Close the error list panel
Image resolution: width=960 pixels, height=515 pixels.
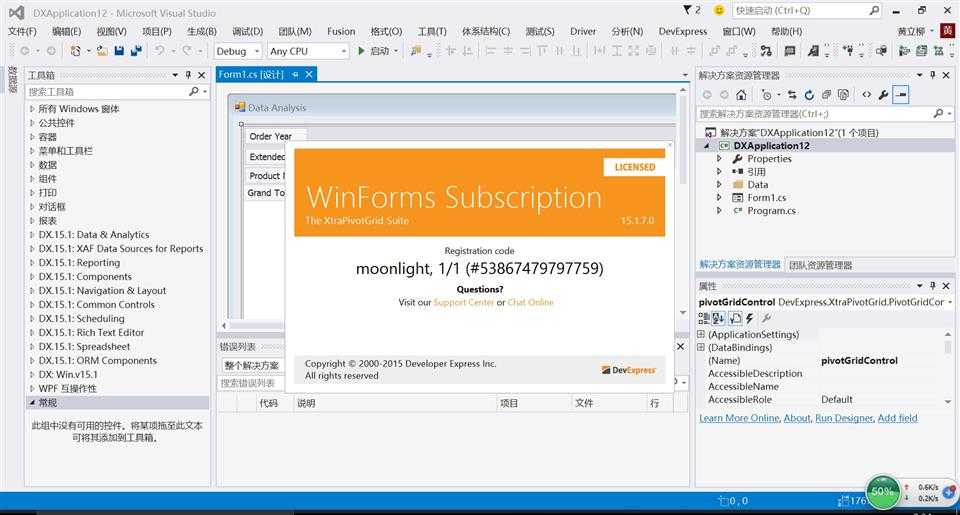point(680,347)
